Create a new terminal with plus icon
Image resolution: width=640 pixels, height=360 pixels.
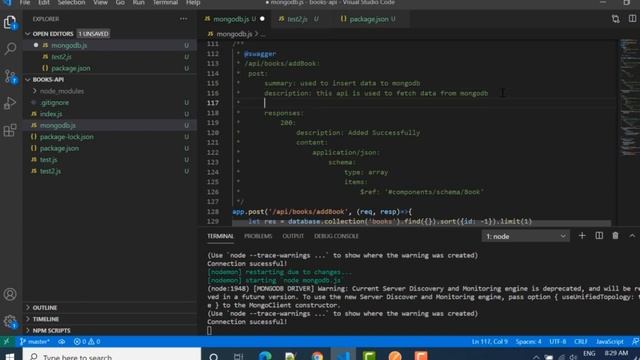click(x=582, y=236)
